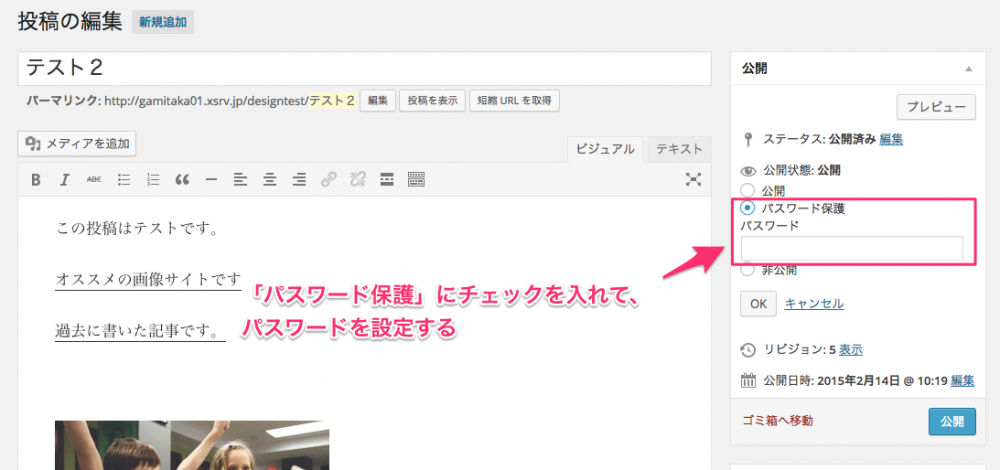
Task: Switch to the テキスト editor tab
Action: pyautogui.click(x=679, y=149)
